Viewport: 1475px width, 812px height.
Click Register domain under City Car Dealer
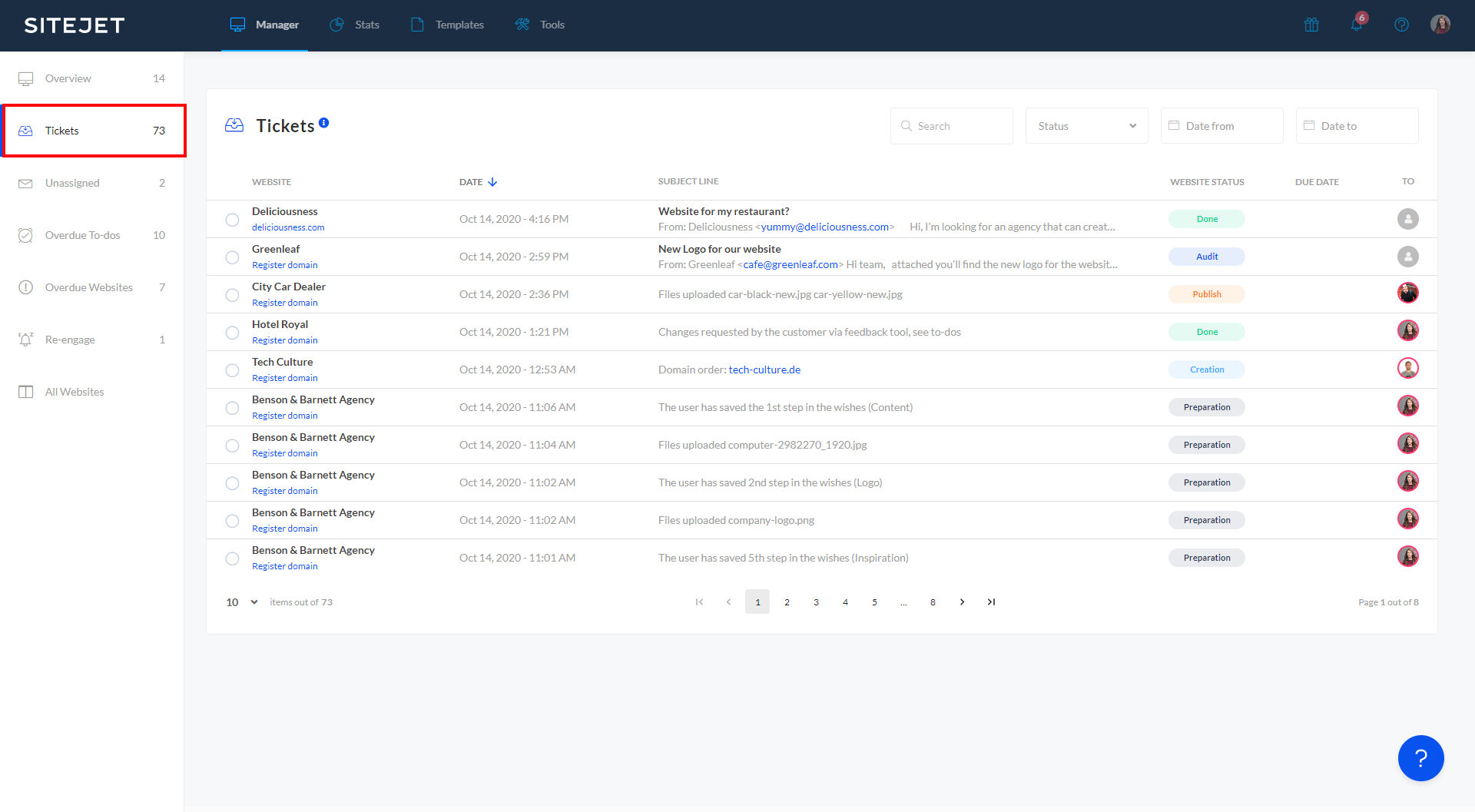click(284, 302)
